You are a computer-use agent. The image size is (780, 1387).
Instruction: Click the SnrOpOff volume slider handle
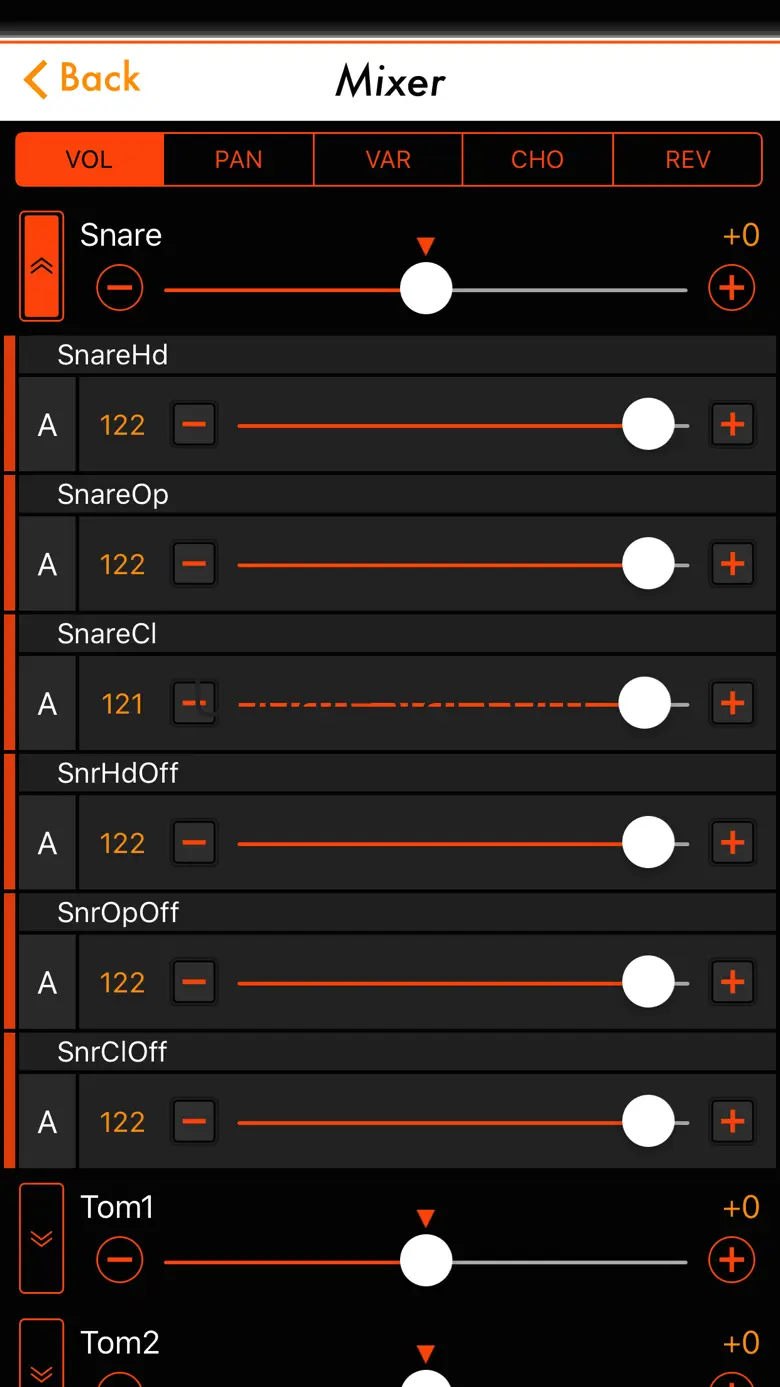click(648, 983)
